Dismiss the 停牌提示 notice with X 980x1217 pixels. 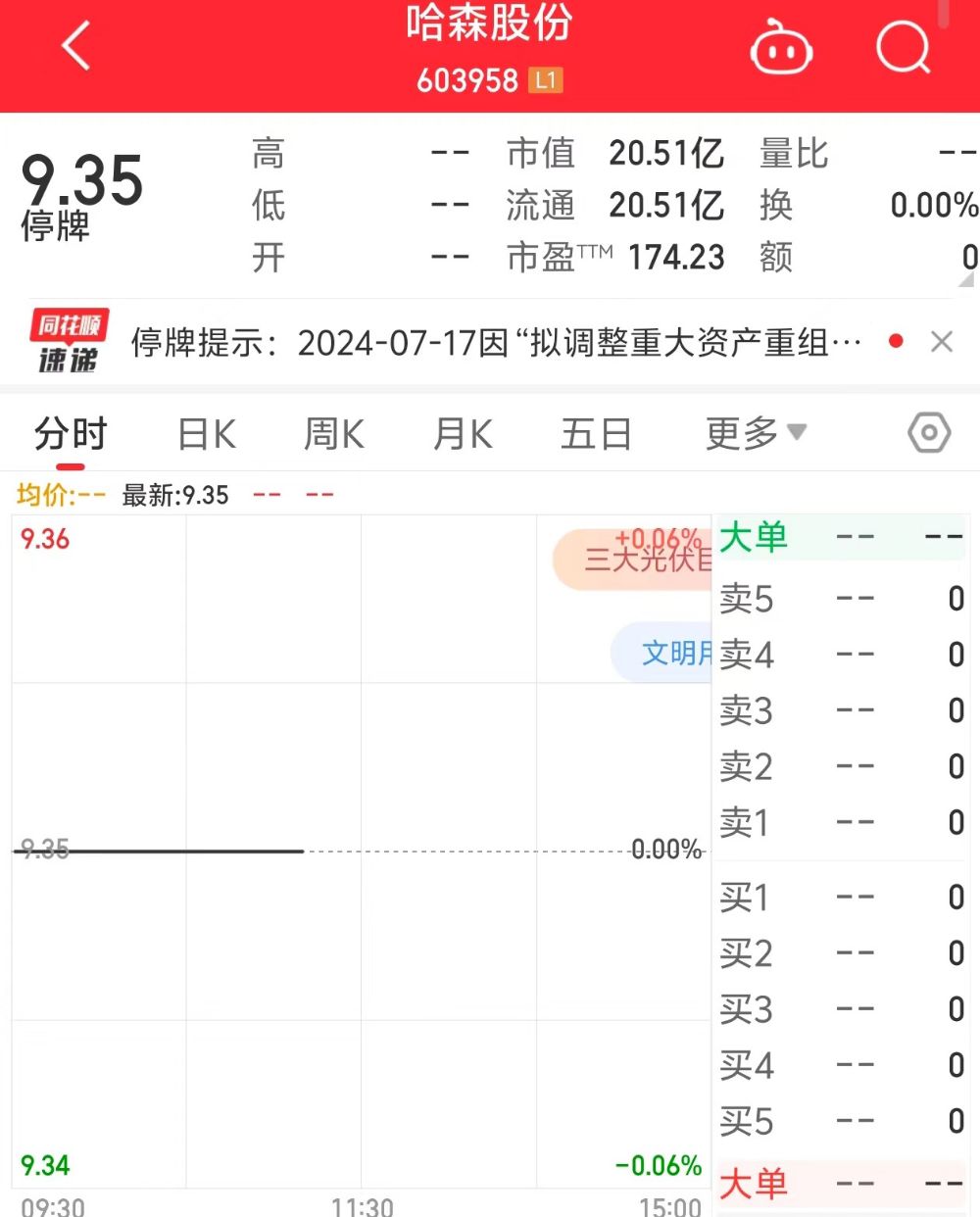click(x=942, y=341)
